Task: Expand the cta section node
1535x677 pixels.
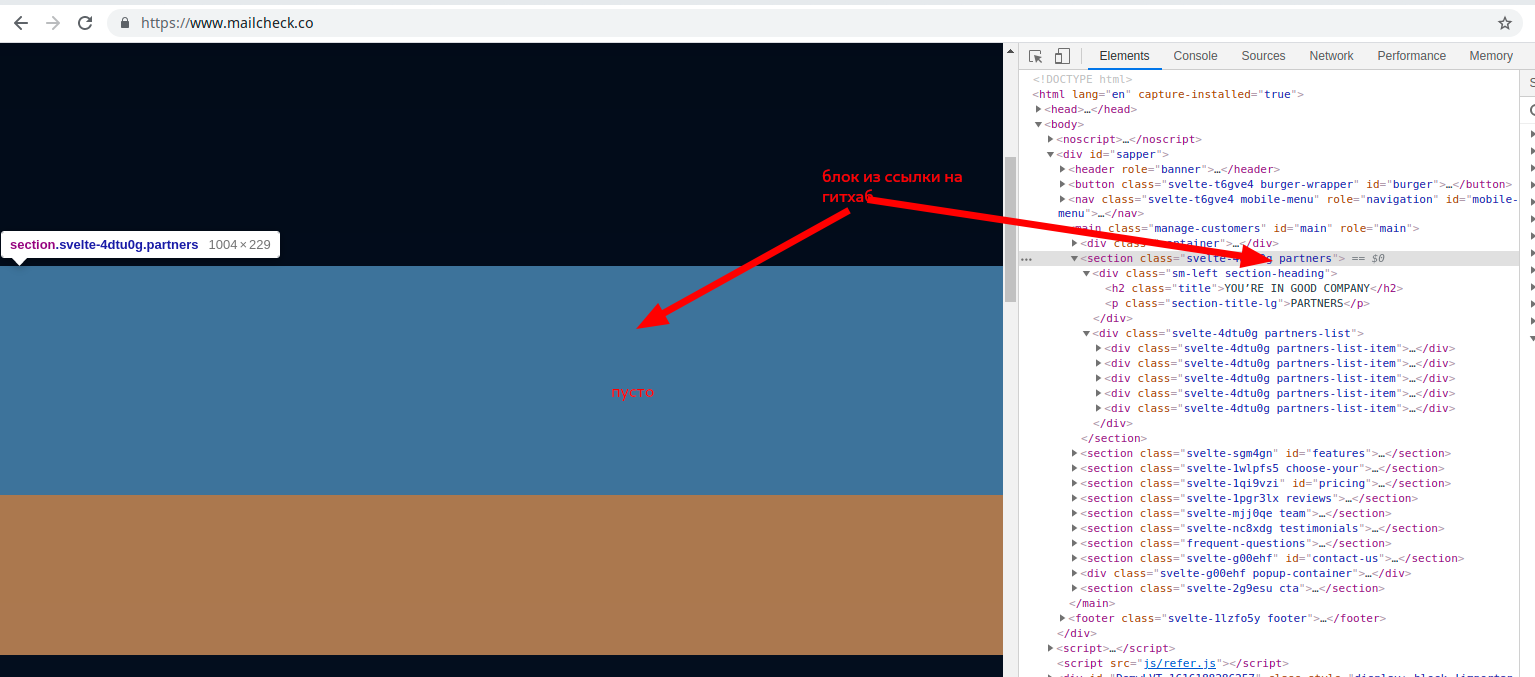Action: pos(1075,588)
